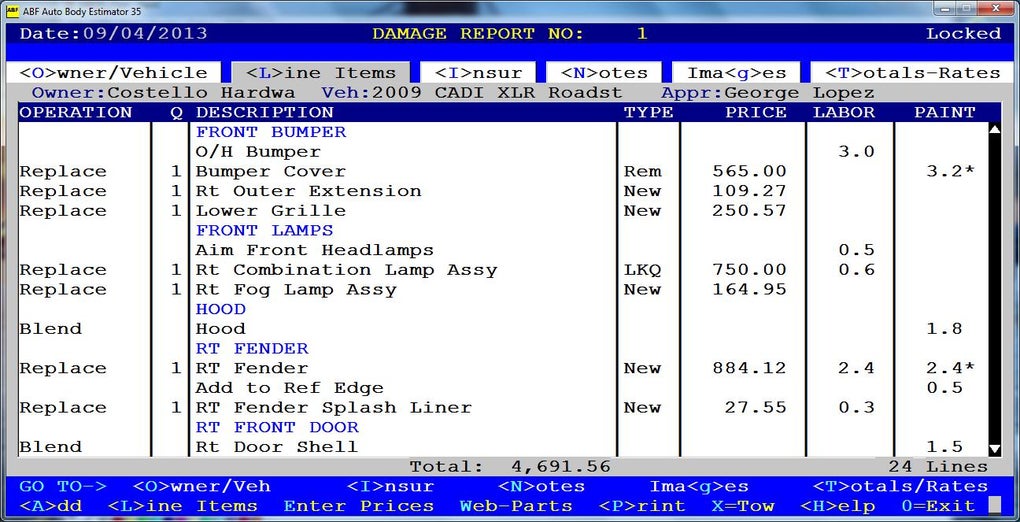This screenshot has height=522, width=1020.
Task: Click the Owner/Veh link in bottom bar
Action: pyautogui.click(x=201, y=487)
